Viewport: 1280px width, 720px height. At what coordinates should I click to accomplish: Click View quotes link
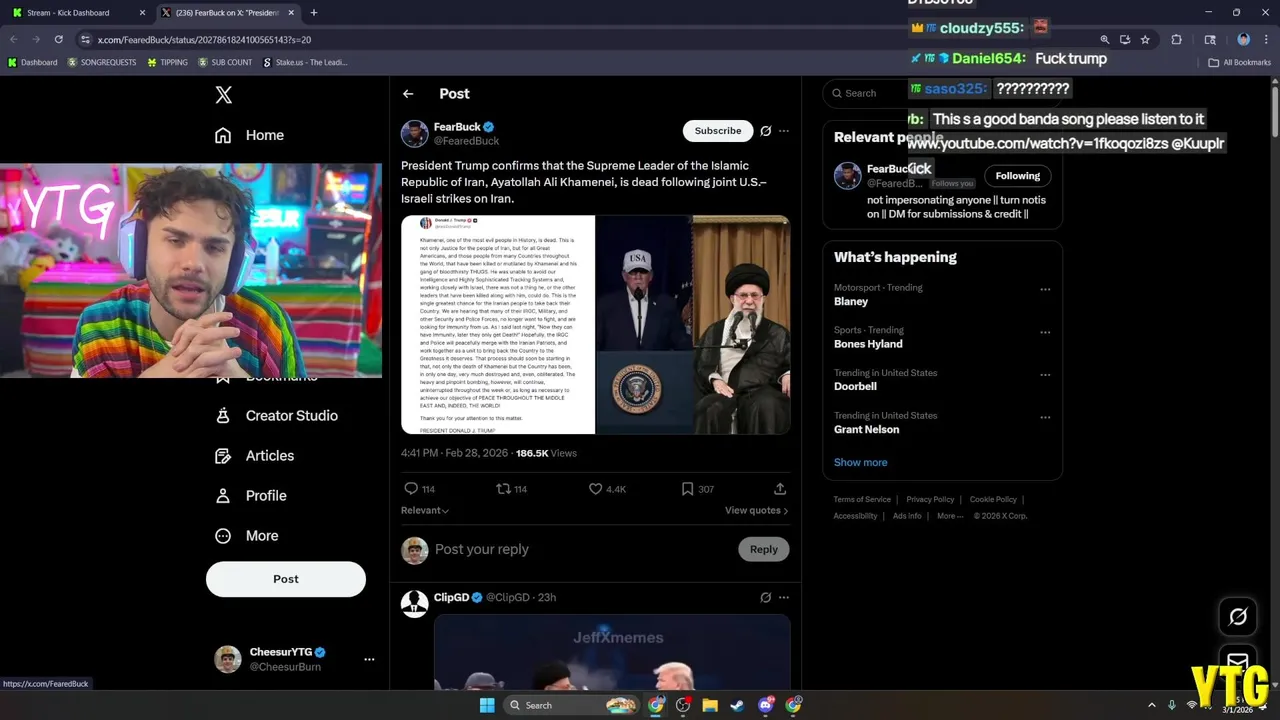756,510
